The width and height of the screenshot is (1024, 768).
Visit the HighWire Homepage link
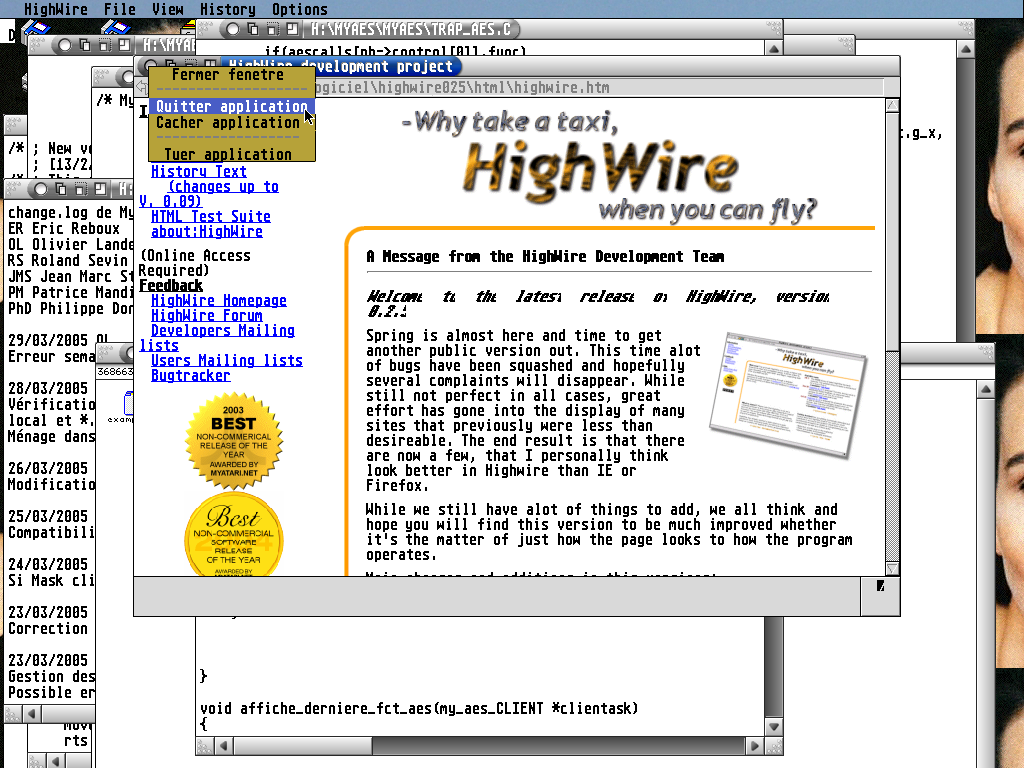point(219,300)
